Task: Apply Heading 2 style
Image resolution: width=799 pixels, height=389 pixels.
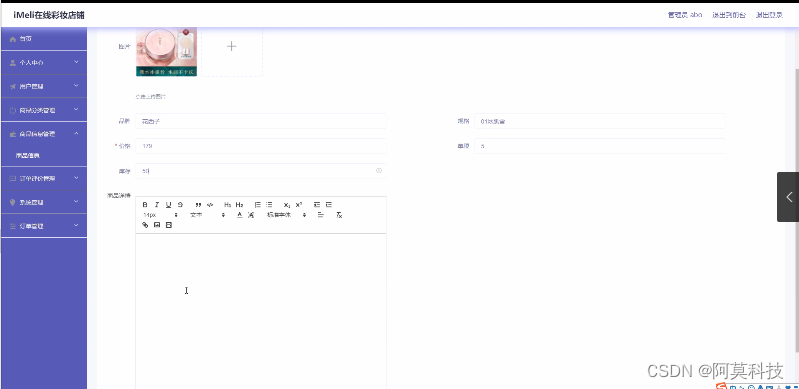Action: [239, 204]
